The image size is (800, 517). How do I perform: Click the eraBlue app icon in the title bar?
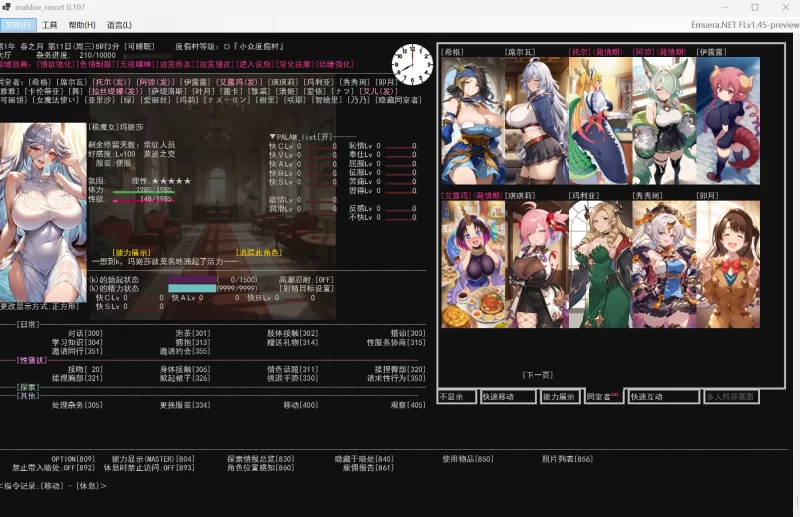tap(7, 7)
